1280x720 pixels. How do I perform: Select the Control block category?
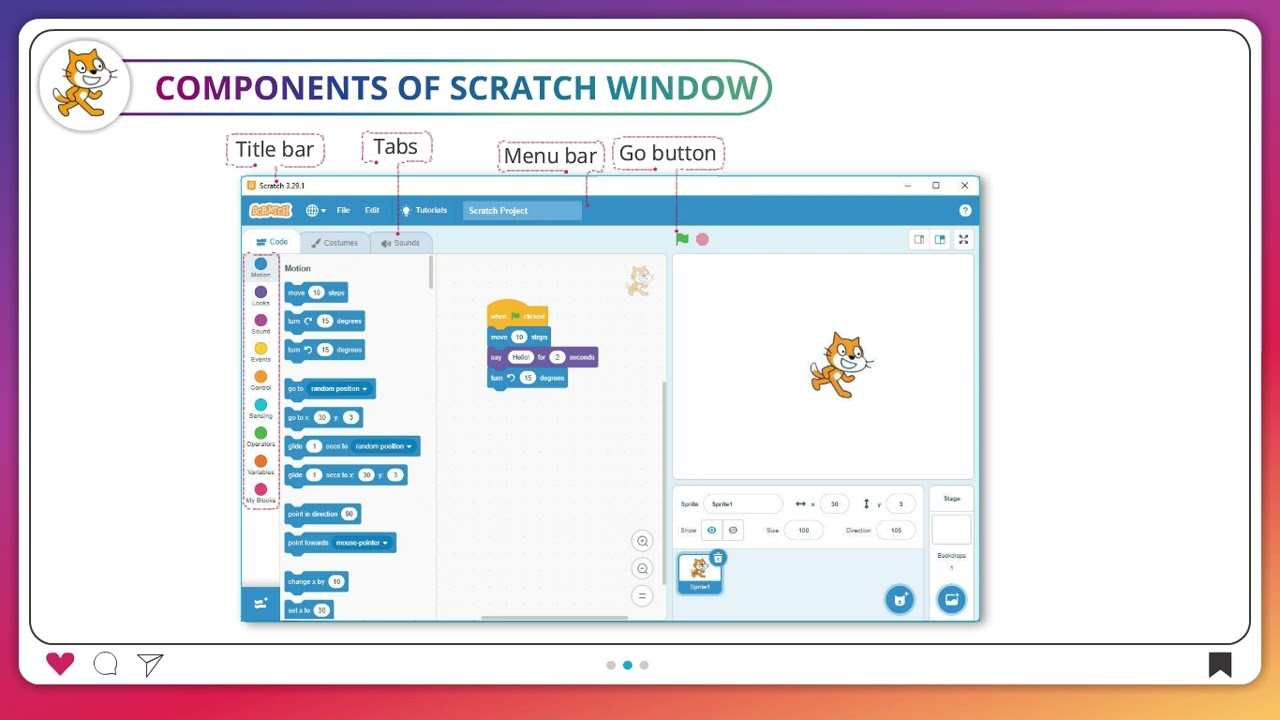coord(260,380)
